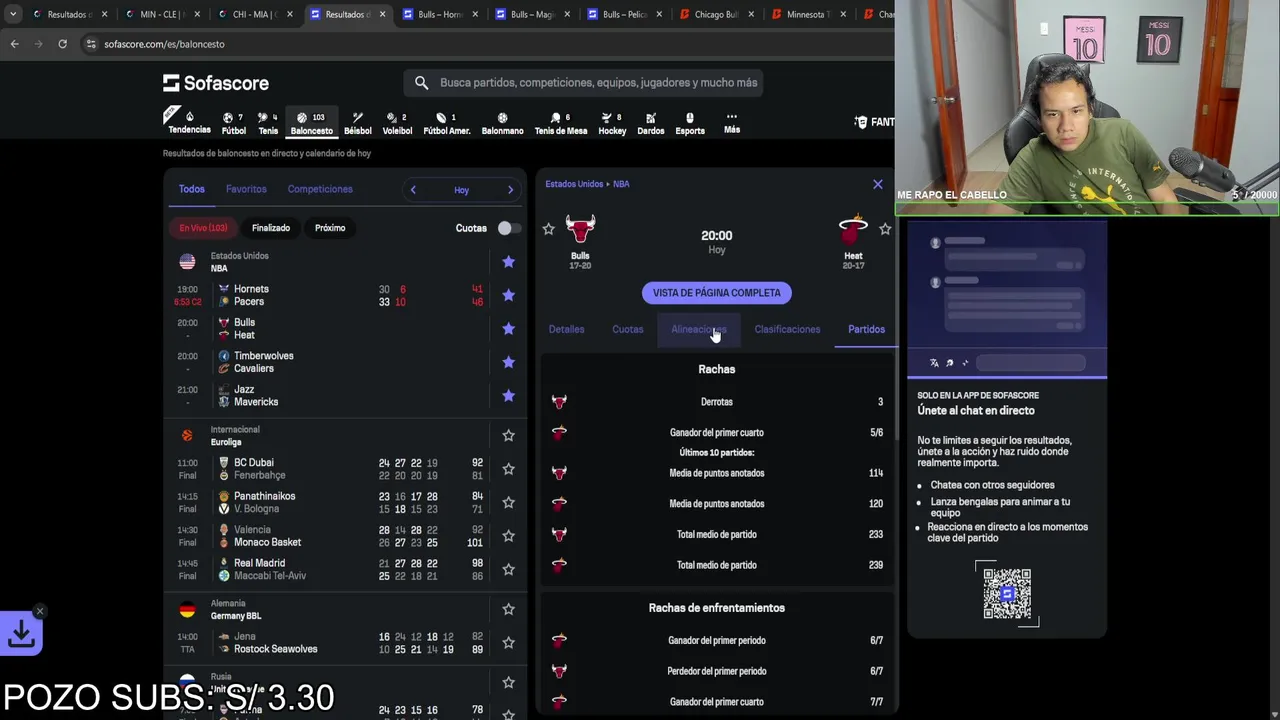Viewport: 1280px width, 720px height.
Task: Favorite the BC Dubai vs Fenerbahçe game
Action: tap(508, 469)
